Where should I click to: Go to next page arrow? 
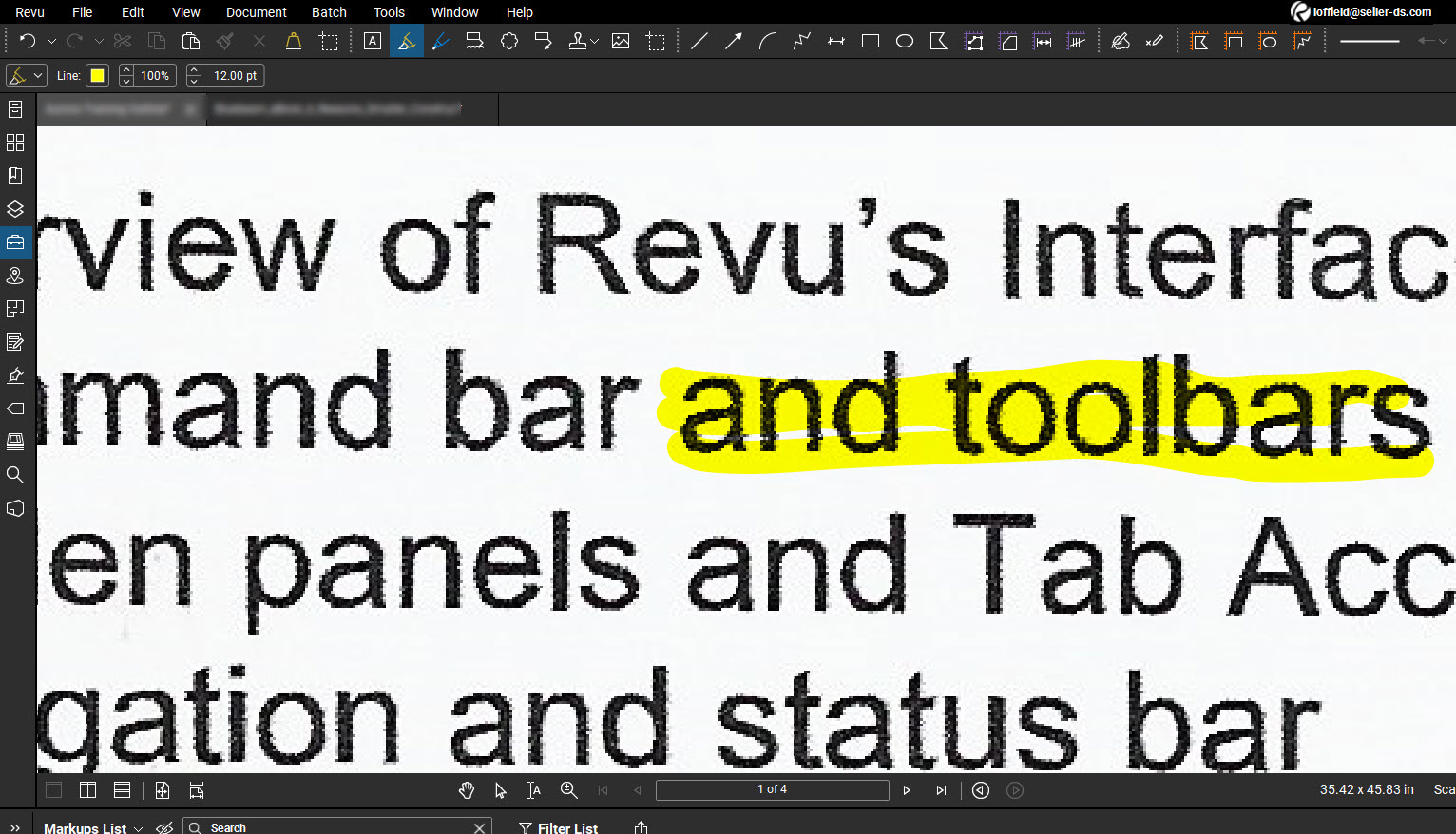(x=907, y=790)
